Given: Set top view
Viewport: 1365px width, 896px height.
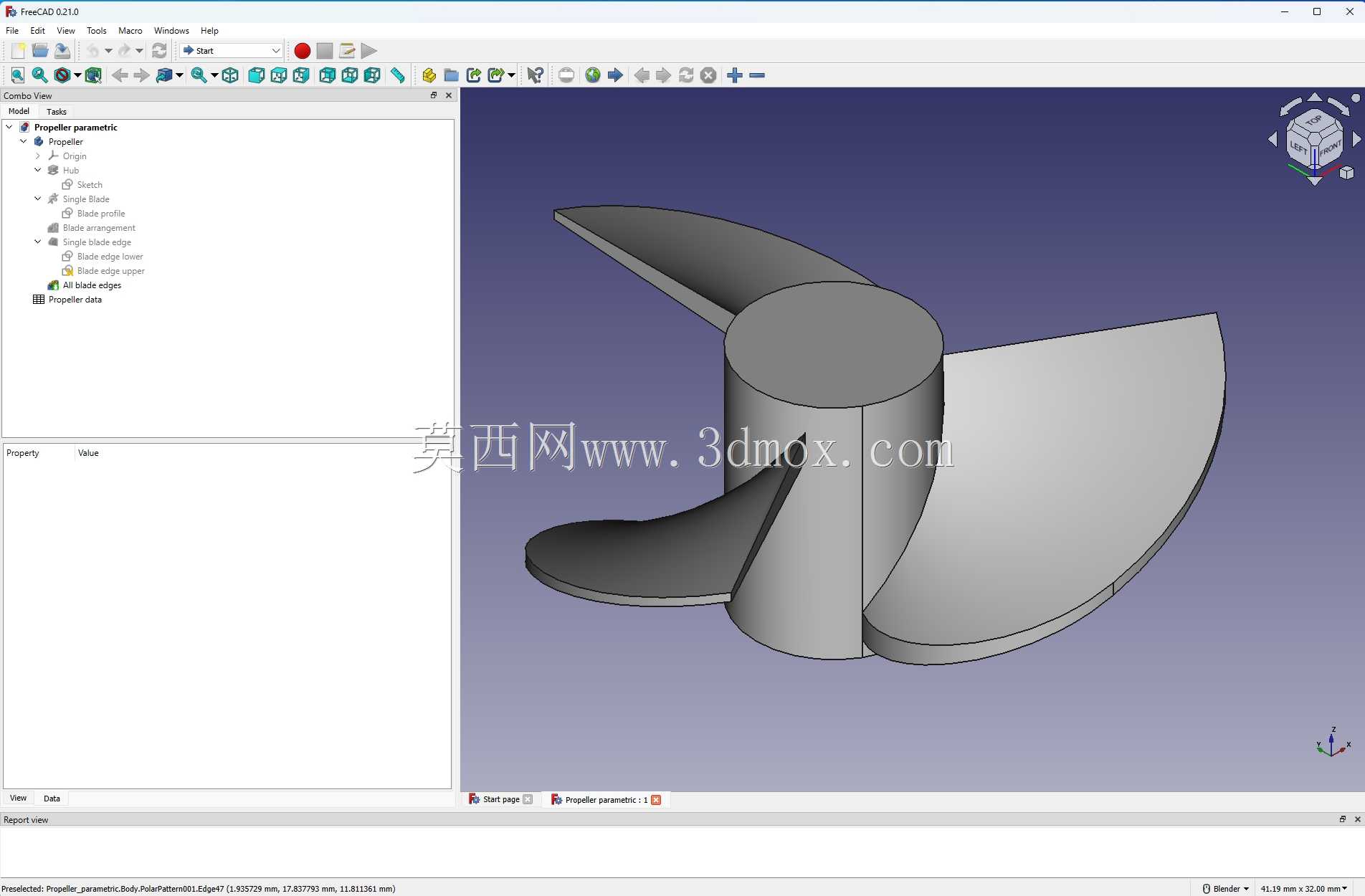Looking at the screenshot, I should point(279,75).
